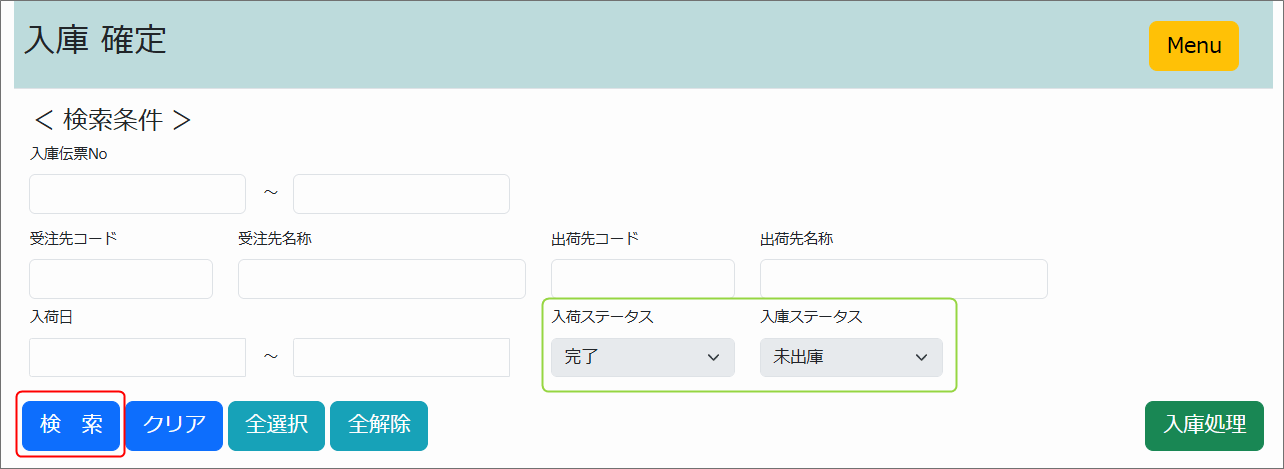Click the 入荷ステータス label text
The height and width of the screenshot is (469, 1284).
point(602,317)
